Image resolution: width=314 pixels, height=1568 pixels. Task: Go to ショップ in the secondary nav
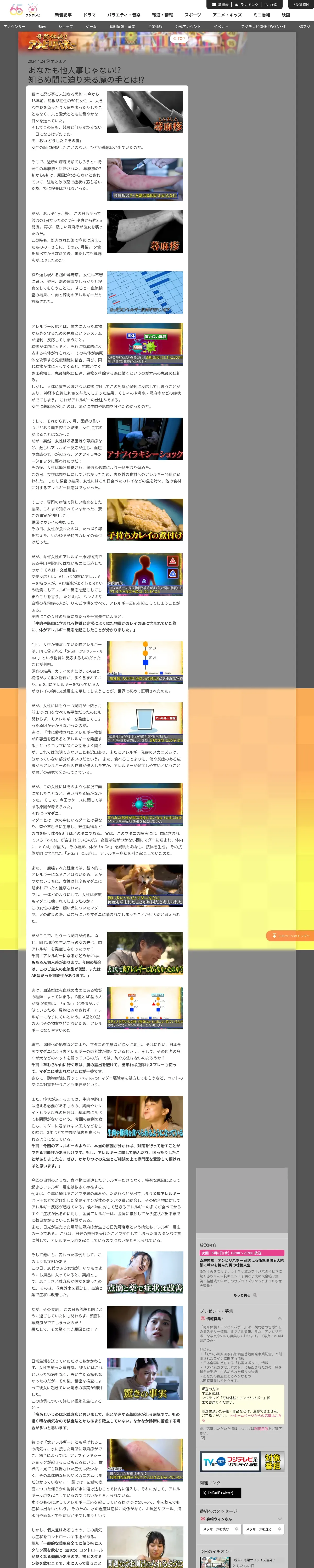66,27
